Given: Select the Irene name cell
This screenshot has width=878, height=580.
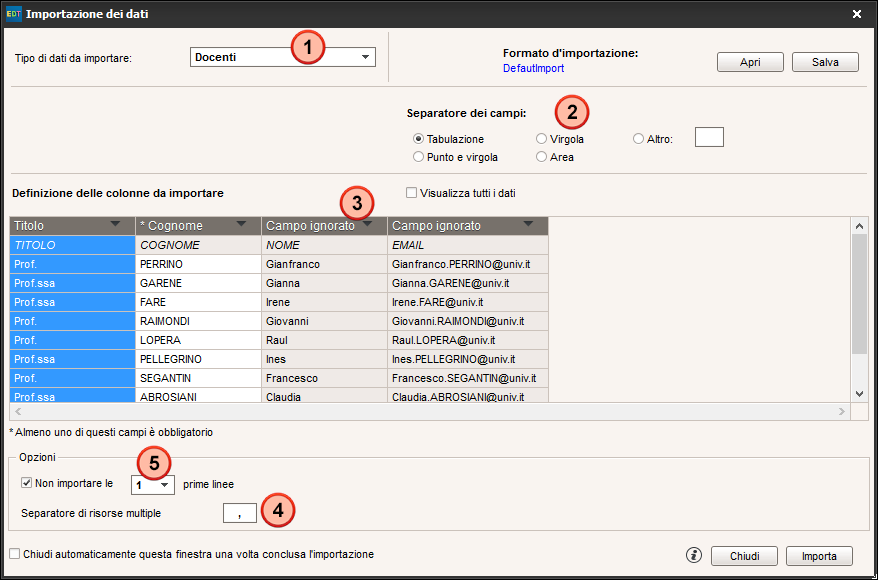Looking at the screenshot, I should [x=324, y=302].
